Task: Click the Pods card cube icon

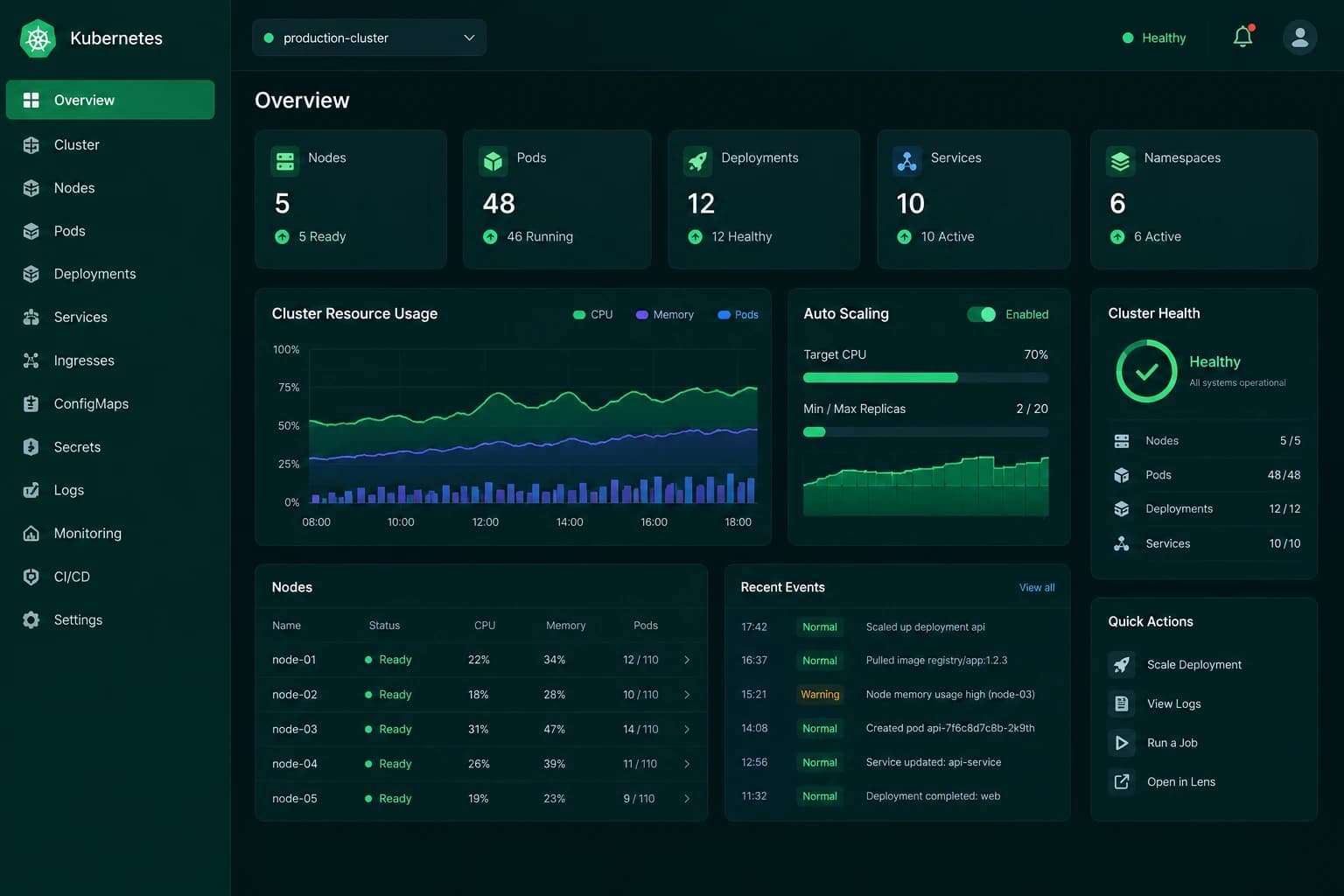Action: (x=493, y=161)
